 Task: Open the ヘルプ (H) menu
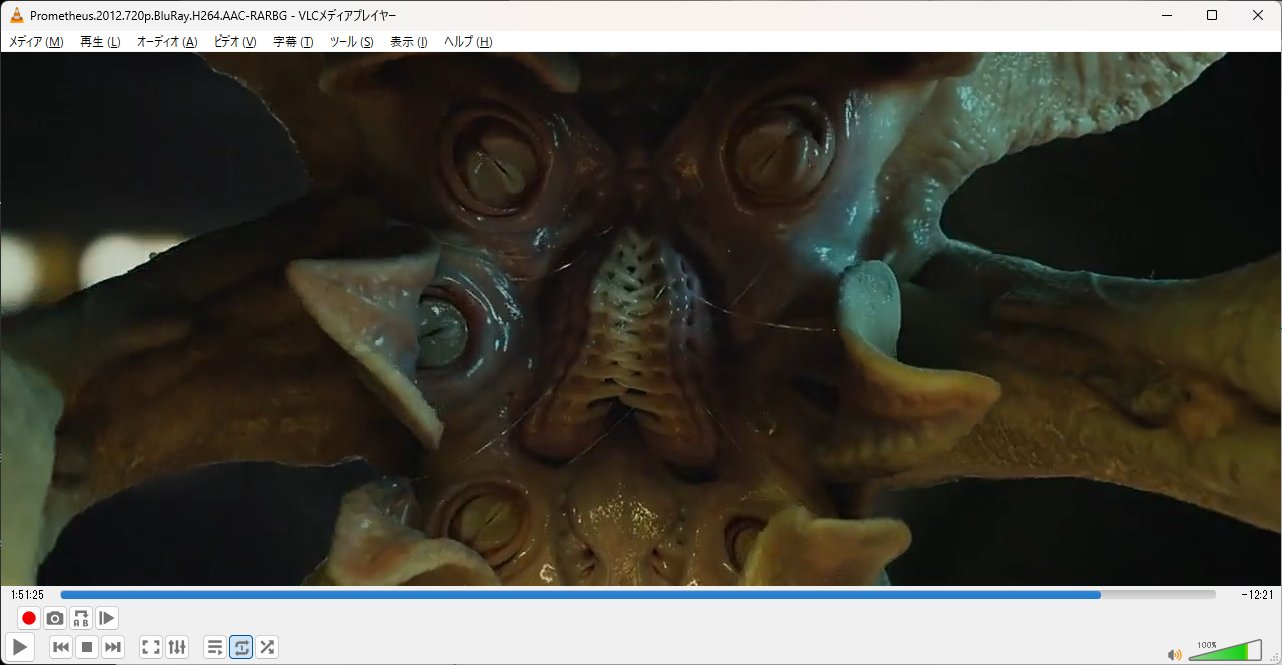click(x=468, y=41)
